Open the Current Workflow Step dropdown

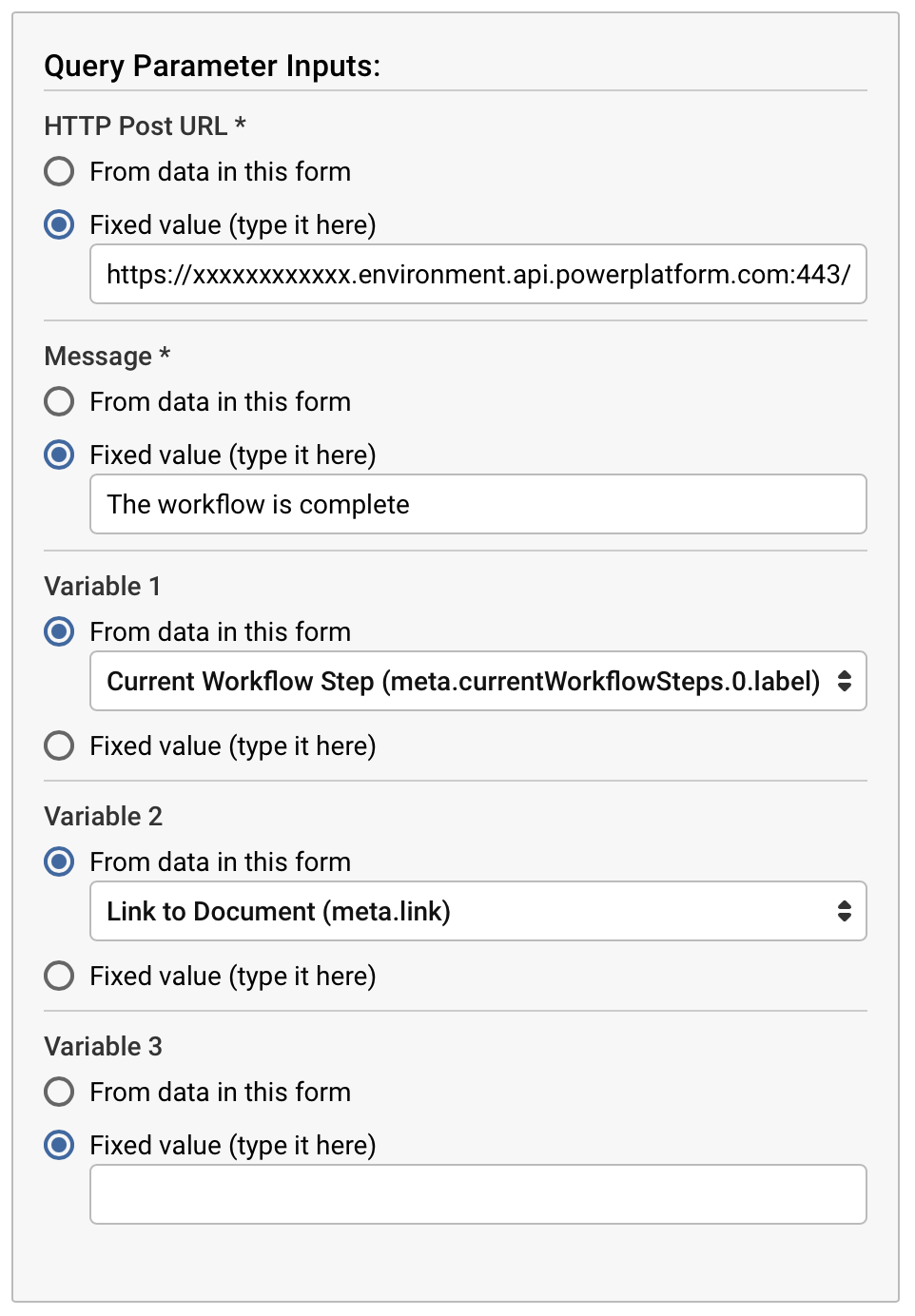[x=477, y=682]
